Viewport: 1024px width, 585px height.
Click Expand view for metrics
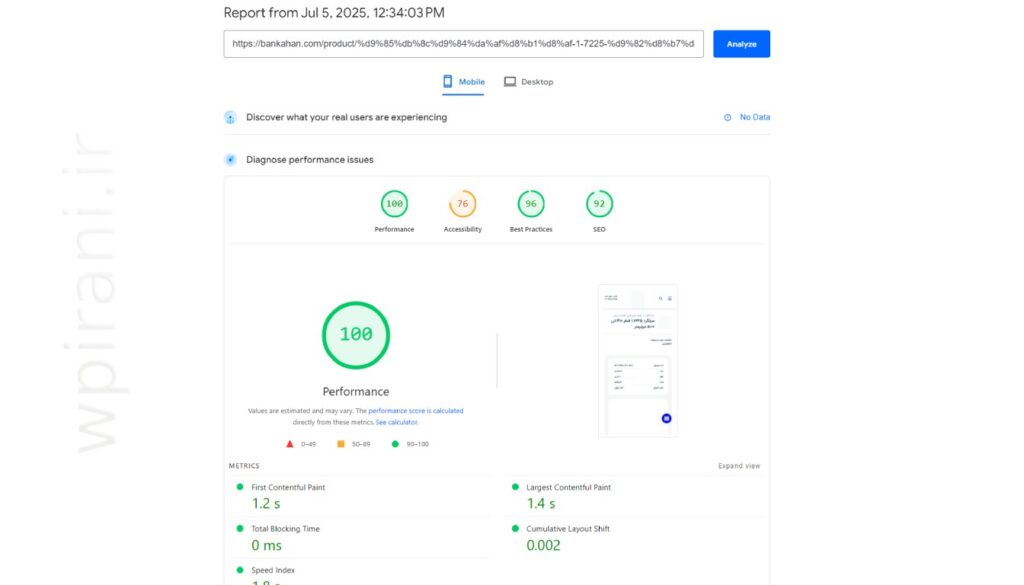tap(741, 465)
